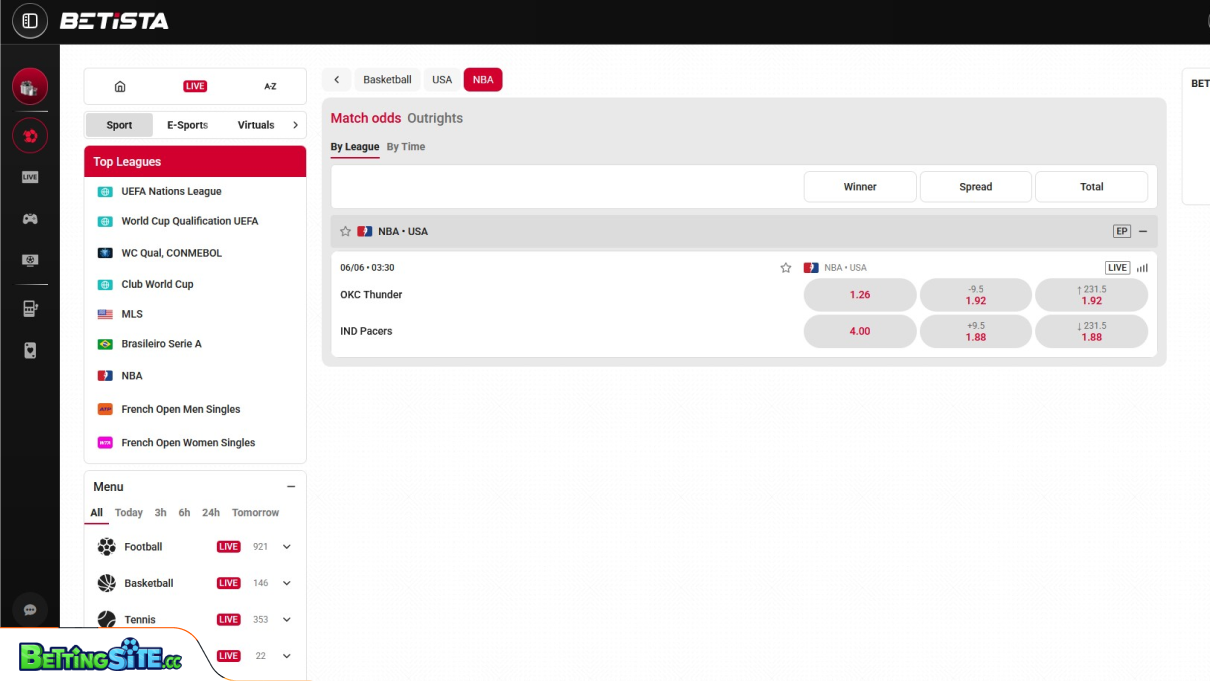Select odds 1.26 for OKC Thunder
Viewport: 1210px width, 681px height.
[x=860, y=294]
